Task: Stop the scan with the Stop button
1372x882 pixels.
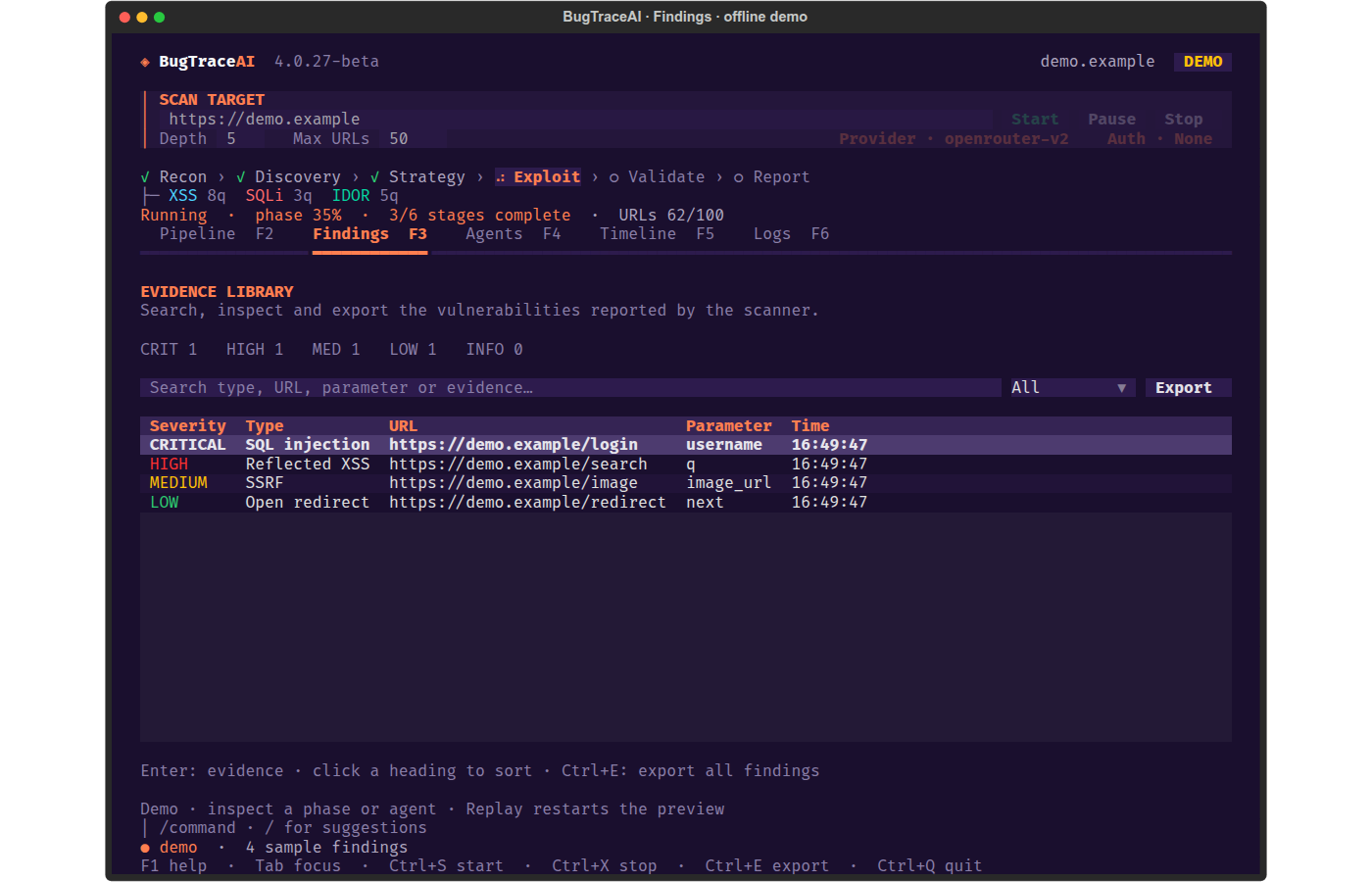Action: pyautogui.click(x=1184, y=120)
